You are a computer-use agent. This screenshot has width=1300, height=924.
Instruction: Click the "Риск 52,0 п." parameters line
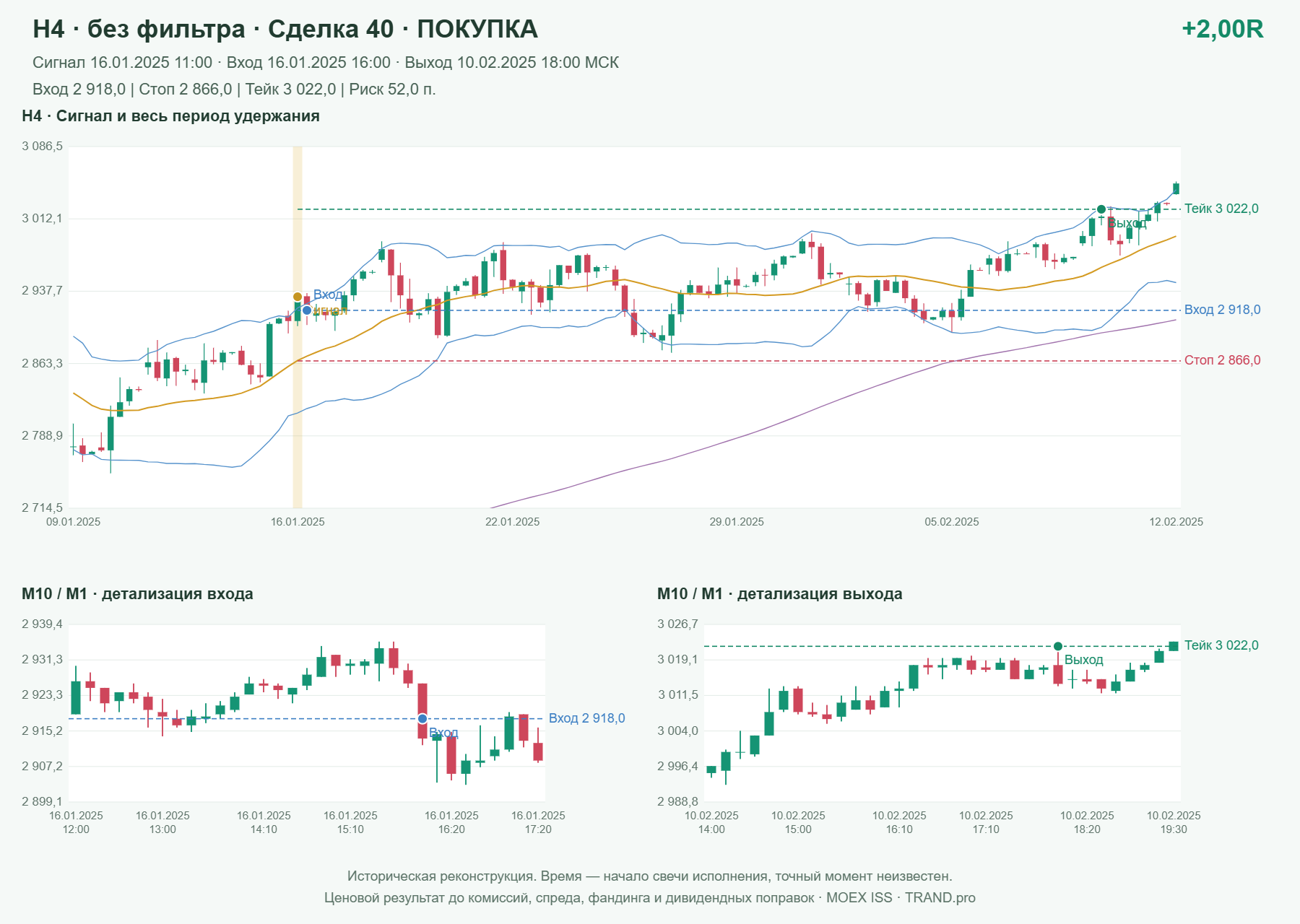click(234, 90)
